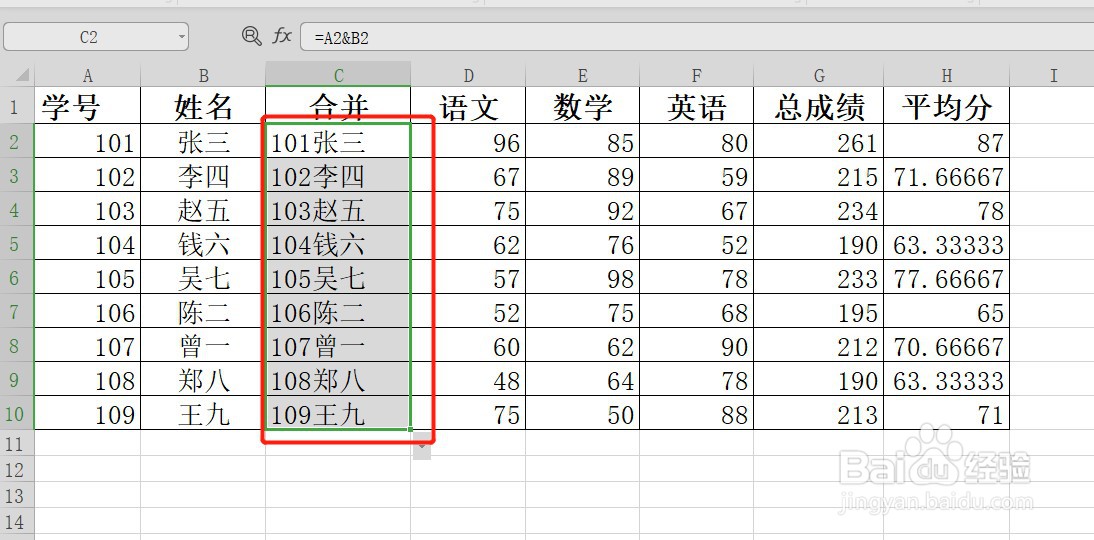Select row 5 header
This screenshot has width=1094, height=540.
tap(17, 243)
